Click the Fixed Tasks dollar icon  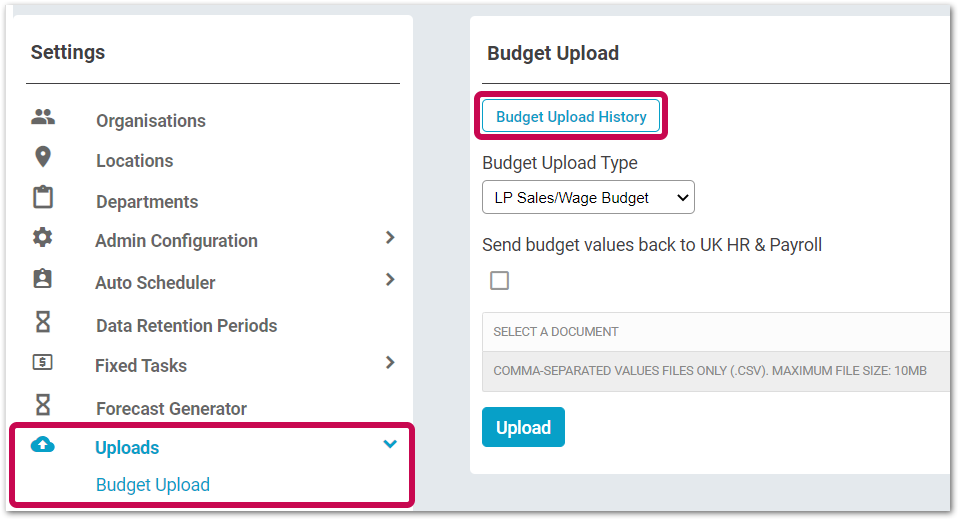coord(42,362)
